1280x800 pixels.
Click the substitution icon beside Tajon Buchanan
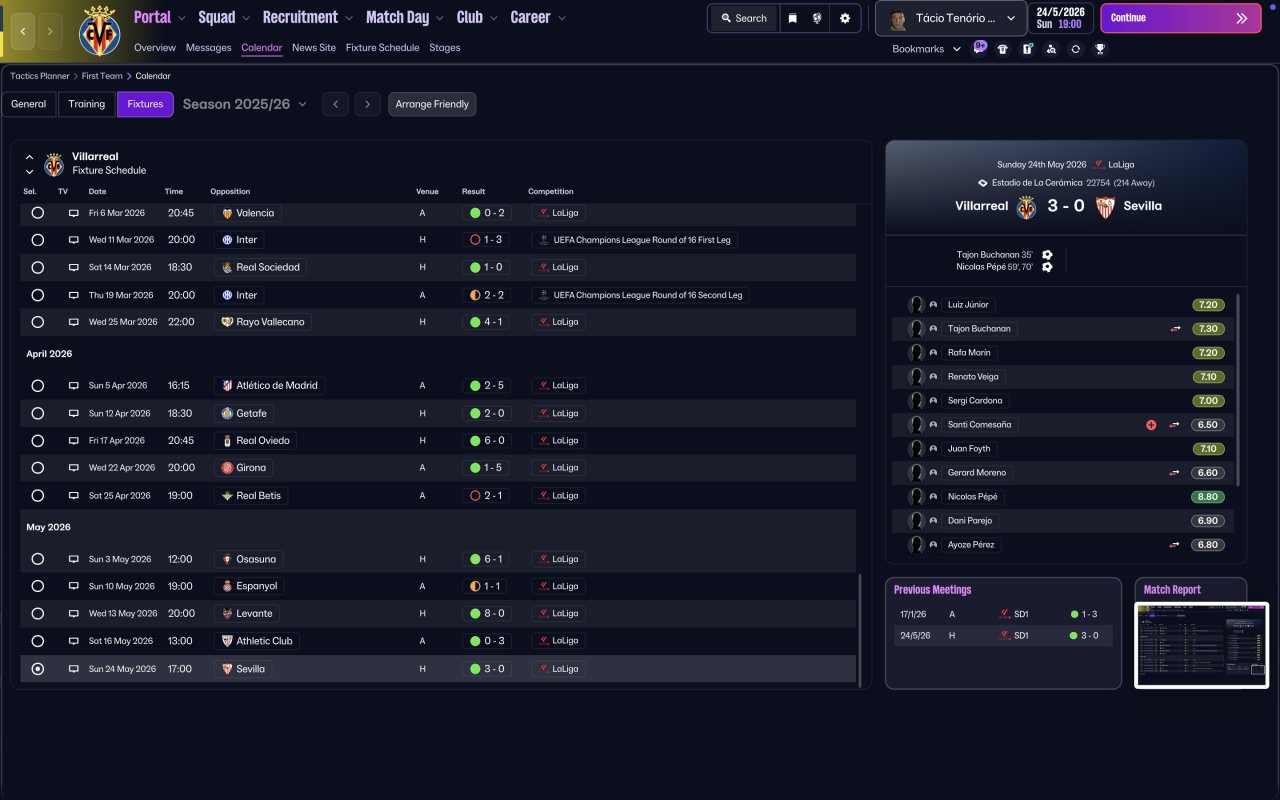pos(1175,329)
